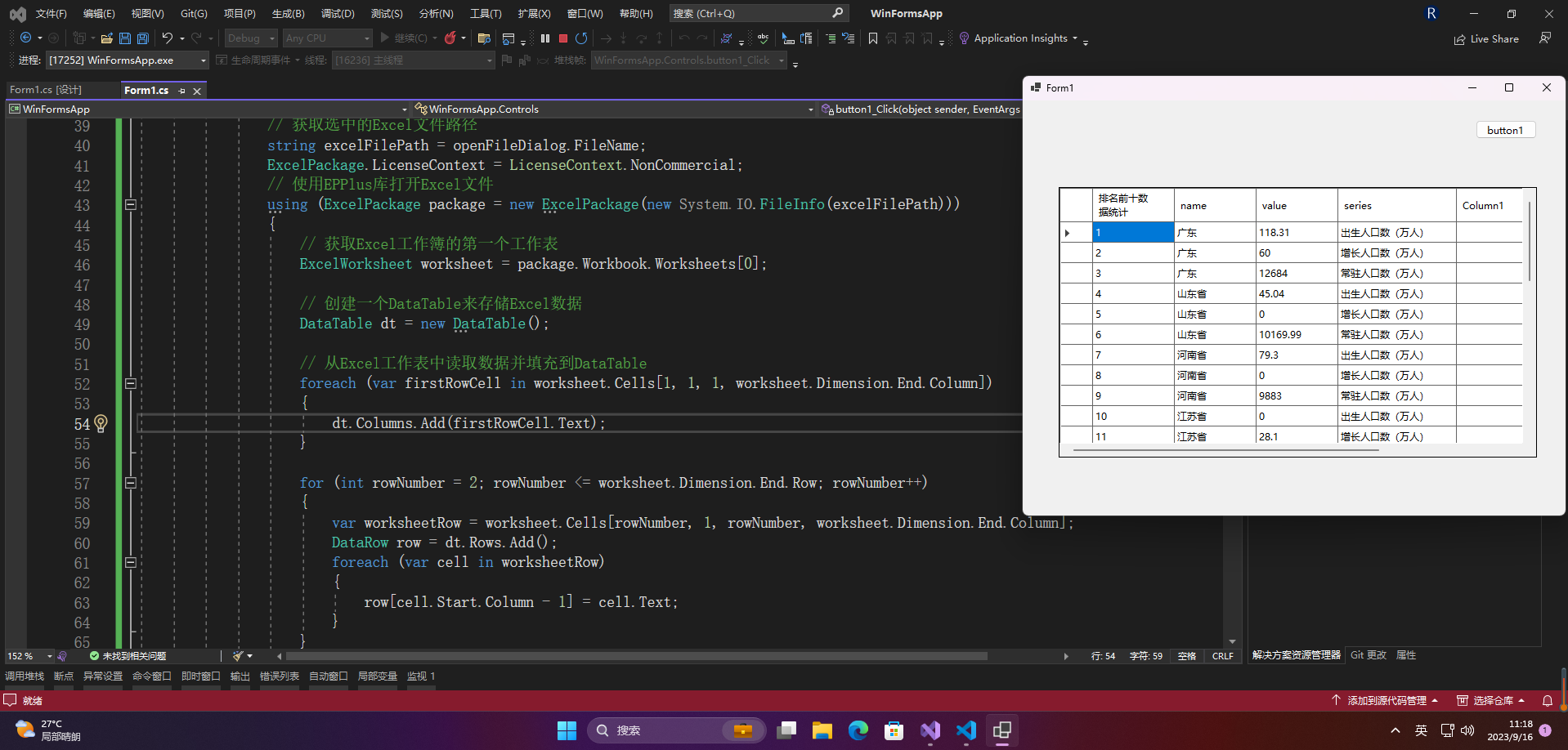The width and height of the screenshot is (1568, 750).
Task: Click the 未找到相关问题 status indicator
Action: (128, 656)
